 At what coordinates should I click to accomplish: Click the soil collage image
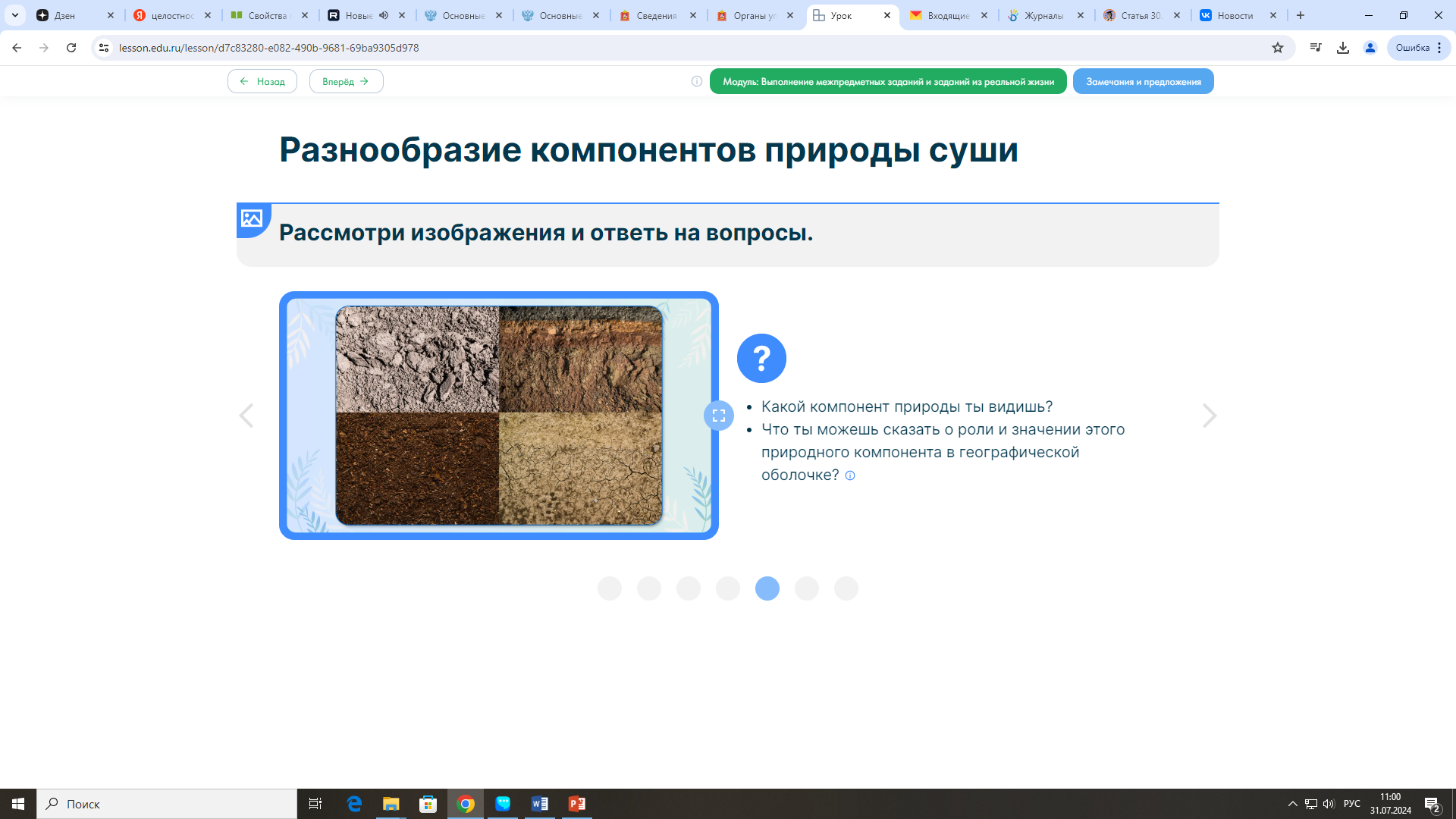(x=499, y=416)
